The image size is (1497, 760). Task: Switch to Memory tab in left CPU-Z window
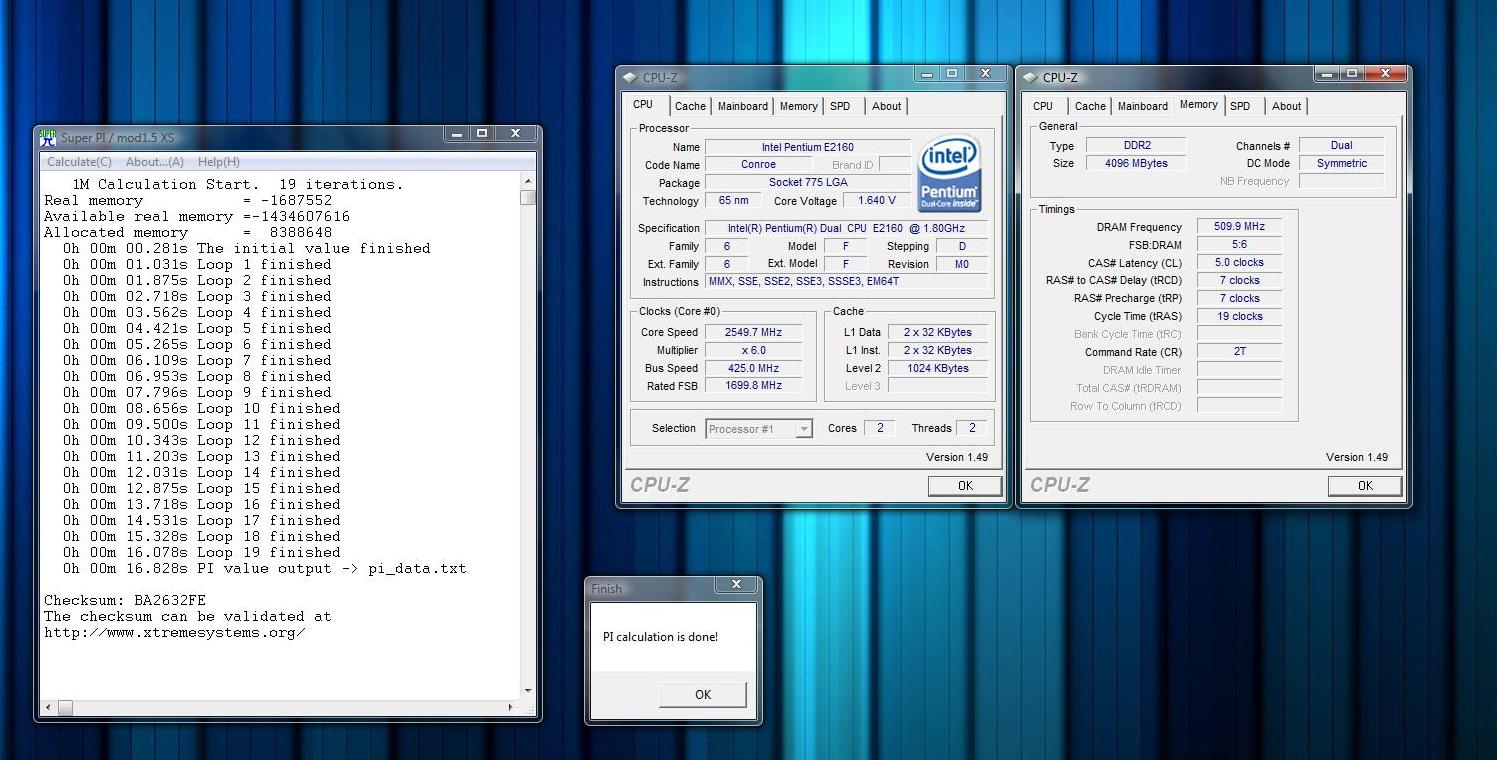(x=799, y=106)
